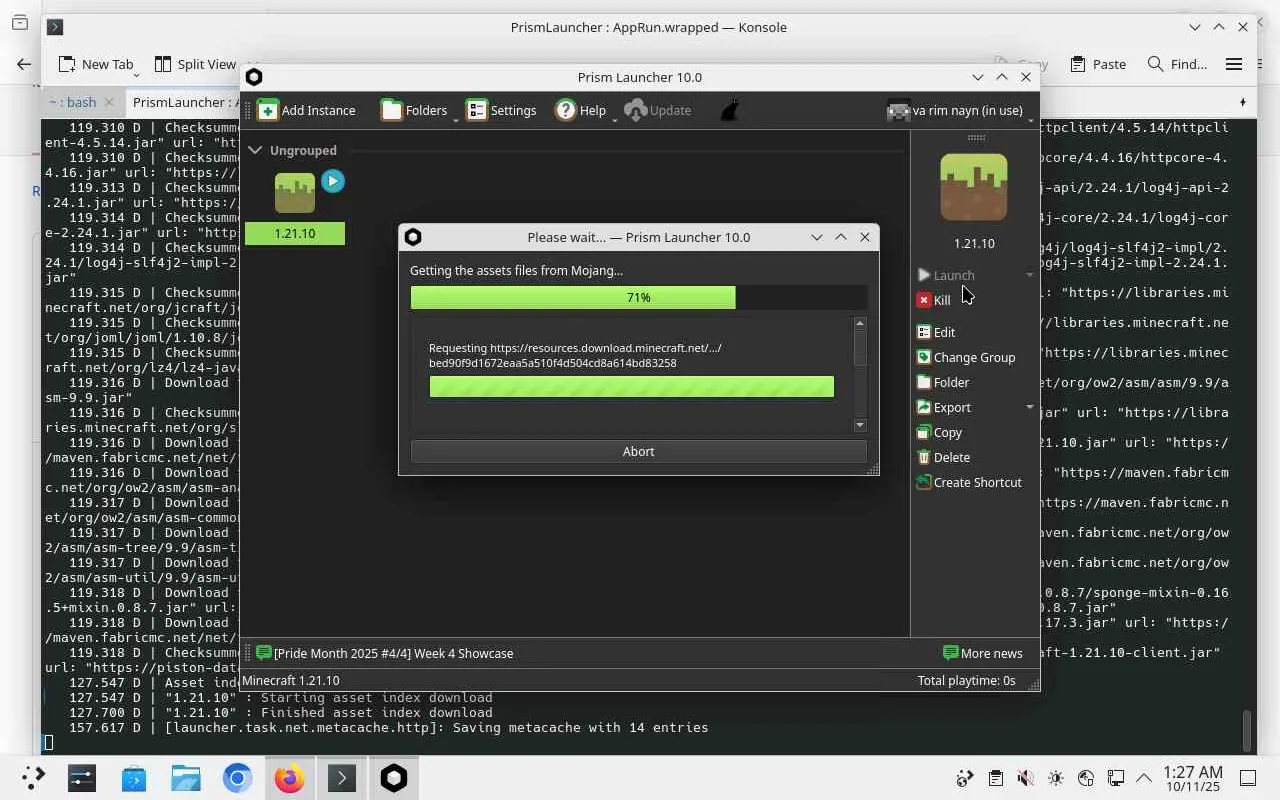The image size is (1280, 800).
Task: Open the KDE application launcher
Action: click(x=34, y=778)
